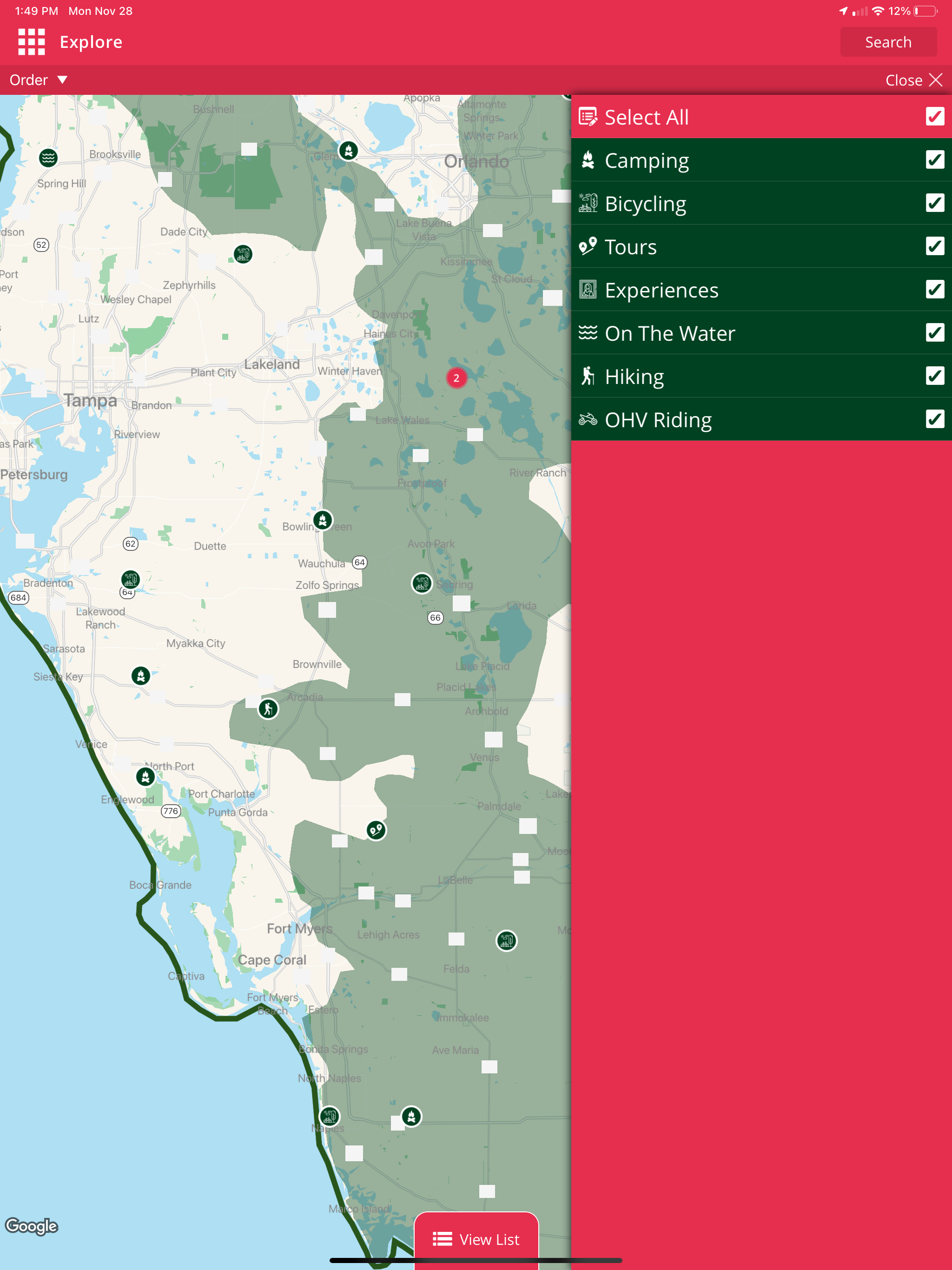Select the bicycling marker near Dade City

tap(243, 254)
